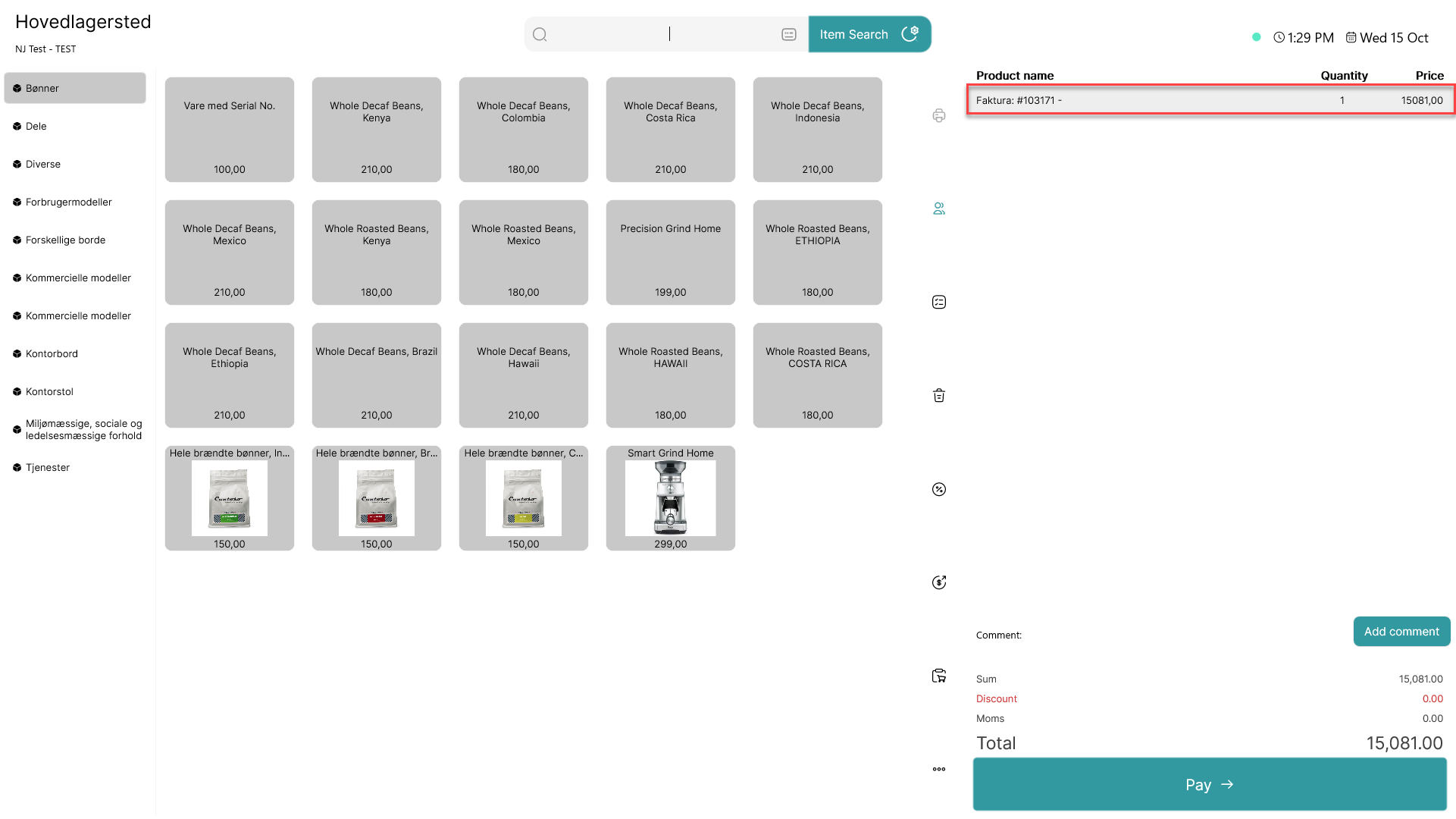1456x819 pixels.
Task: Select Hele brændte bønner, Br... thumbnail
Action: pyautogui.click(x=377, y=498)
